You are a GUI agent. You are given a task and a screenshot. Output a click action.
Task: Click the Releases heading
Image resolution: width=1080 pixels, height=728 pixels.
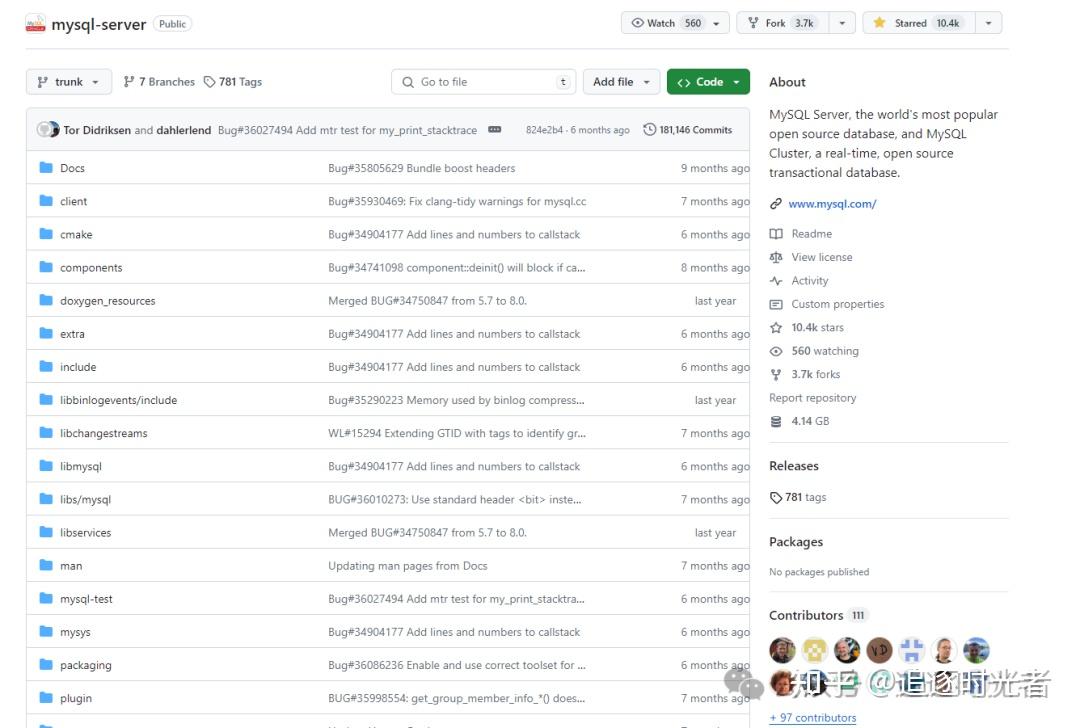tap(793, 466)
